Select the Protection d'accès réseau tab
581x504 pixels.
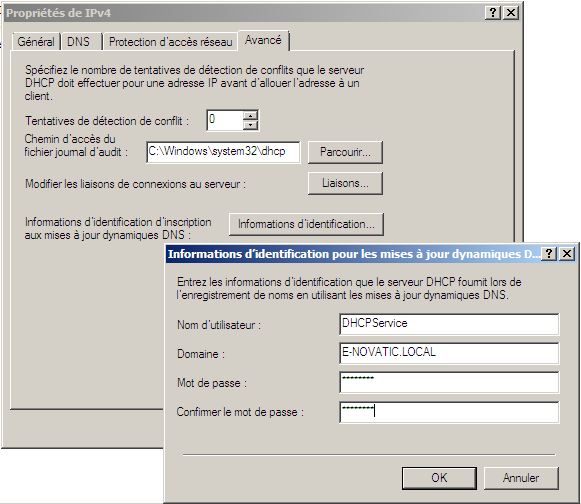[x=170, y=42]
